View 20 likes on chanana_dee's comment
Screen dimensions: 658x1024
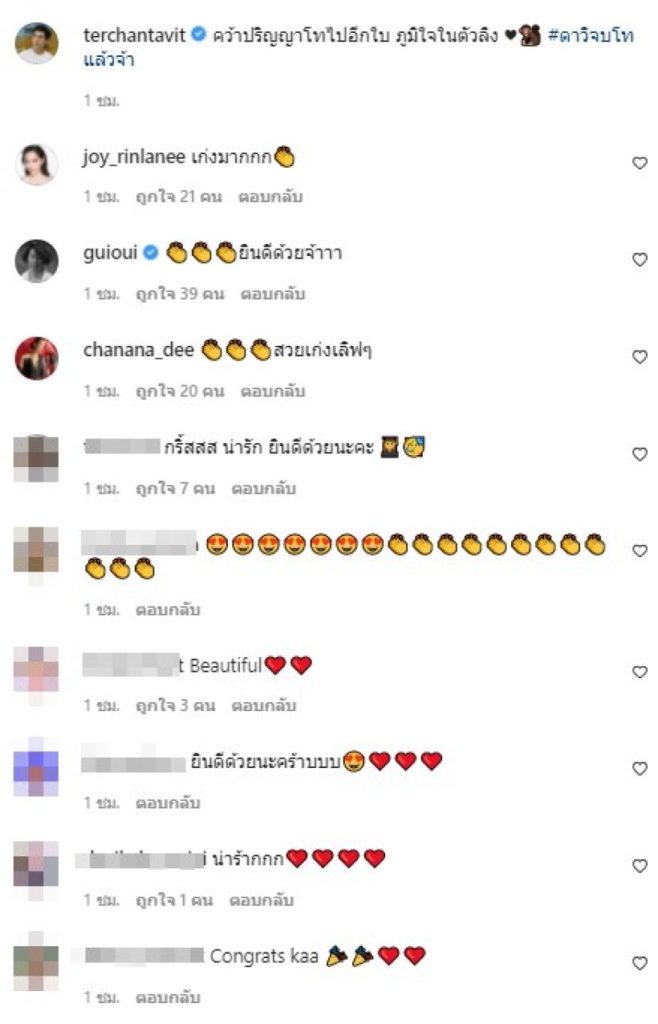180,391
